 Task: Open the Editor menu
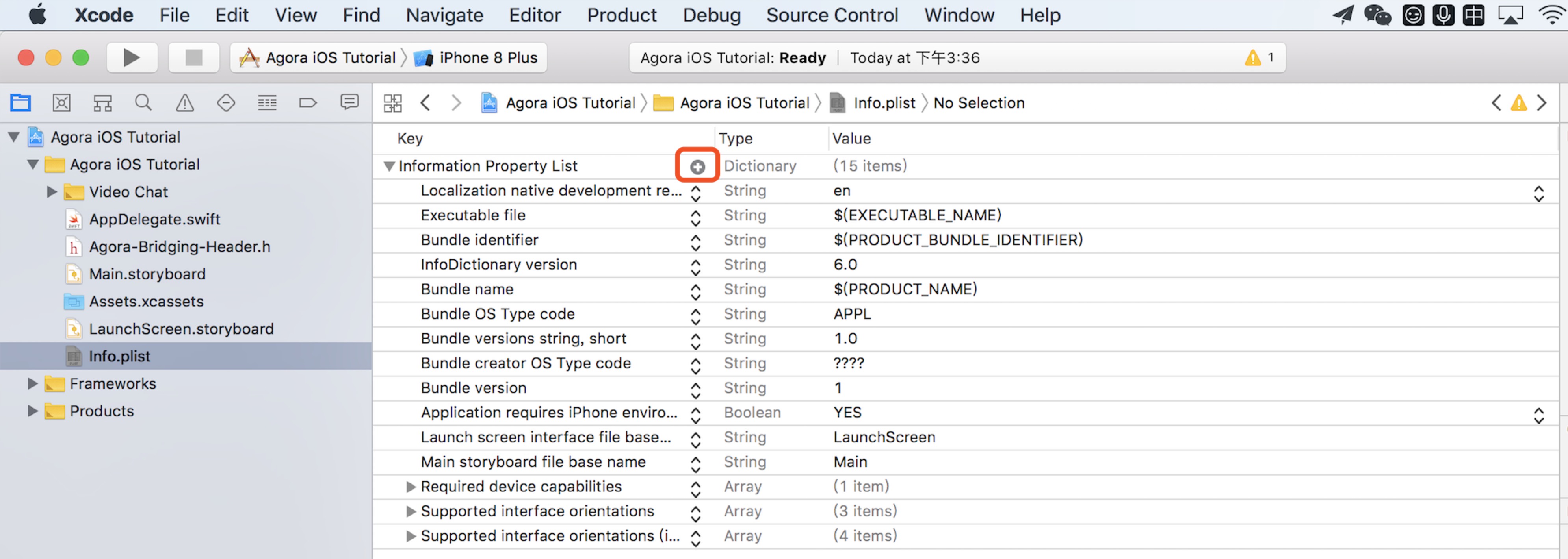[x=535, y=15]
